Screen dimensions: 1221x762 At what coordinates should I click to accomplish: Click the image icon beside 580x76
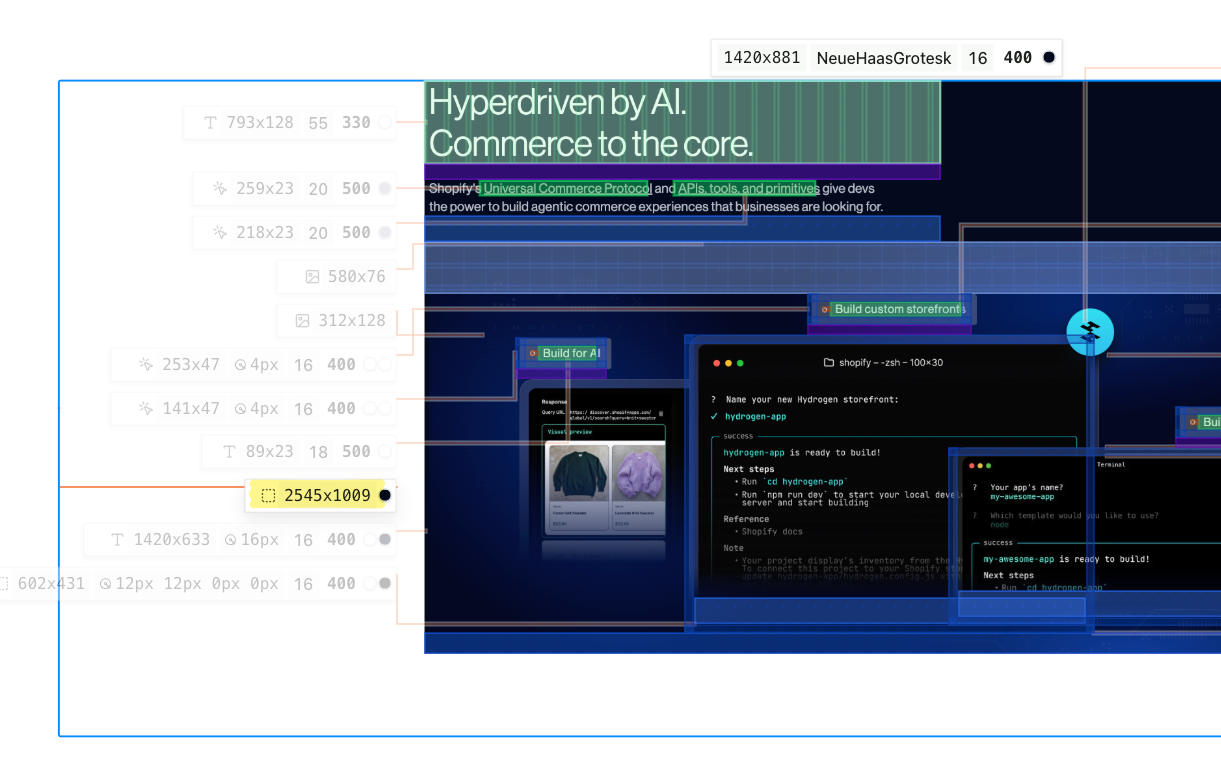click(x=312, y=276)
